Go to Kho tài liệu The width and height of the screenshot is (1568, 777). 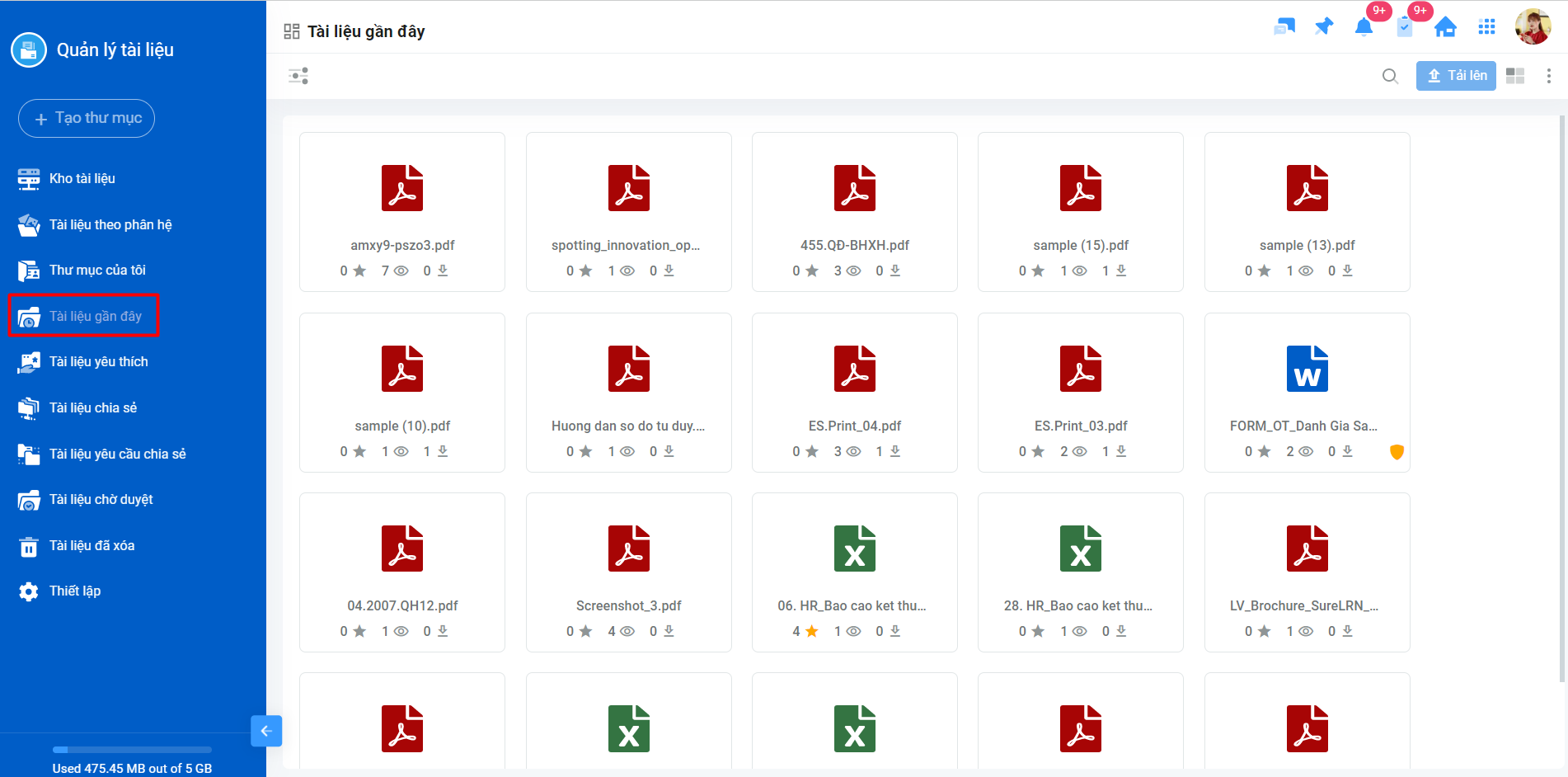(82, 178)
